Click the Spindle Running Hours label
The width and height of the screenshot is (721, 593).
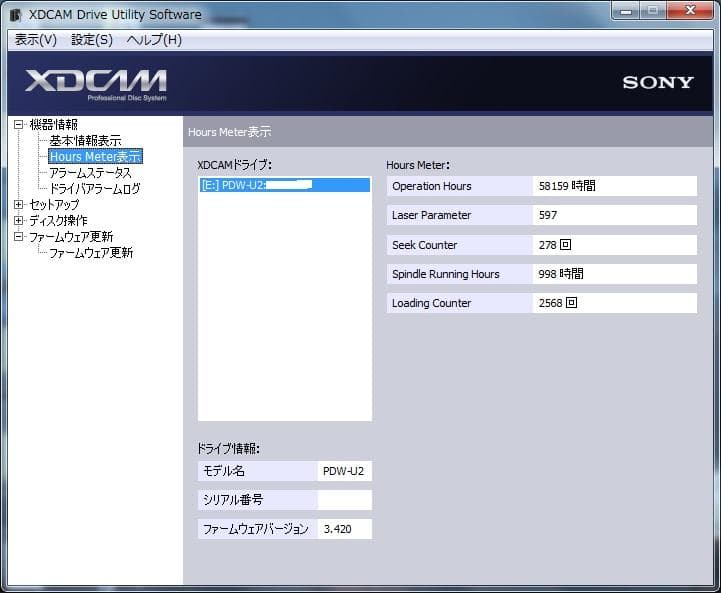446,274
